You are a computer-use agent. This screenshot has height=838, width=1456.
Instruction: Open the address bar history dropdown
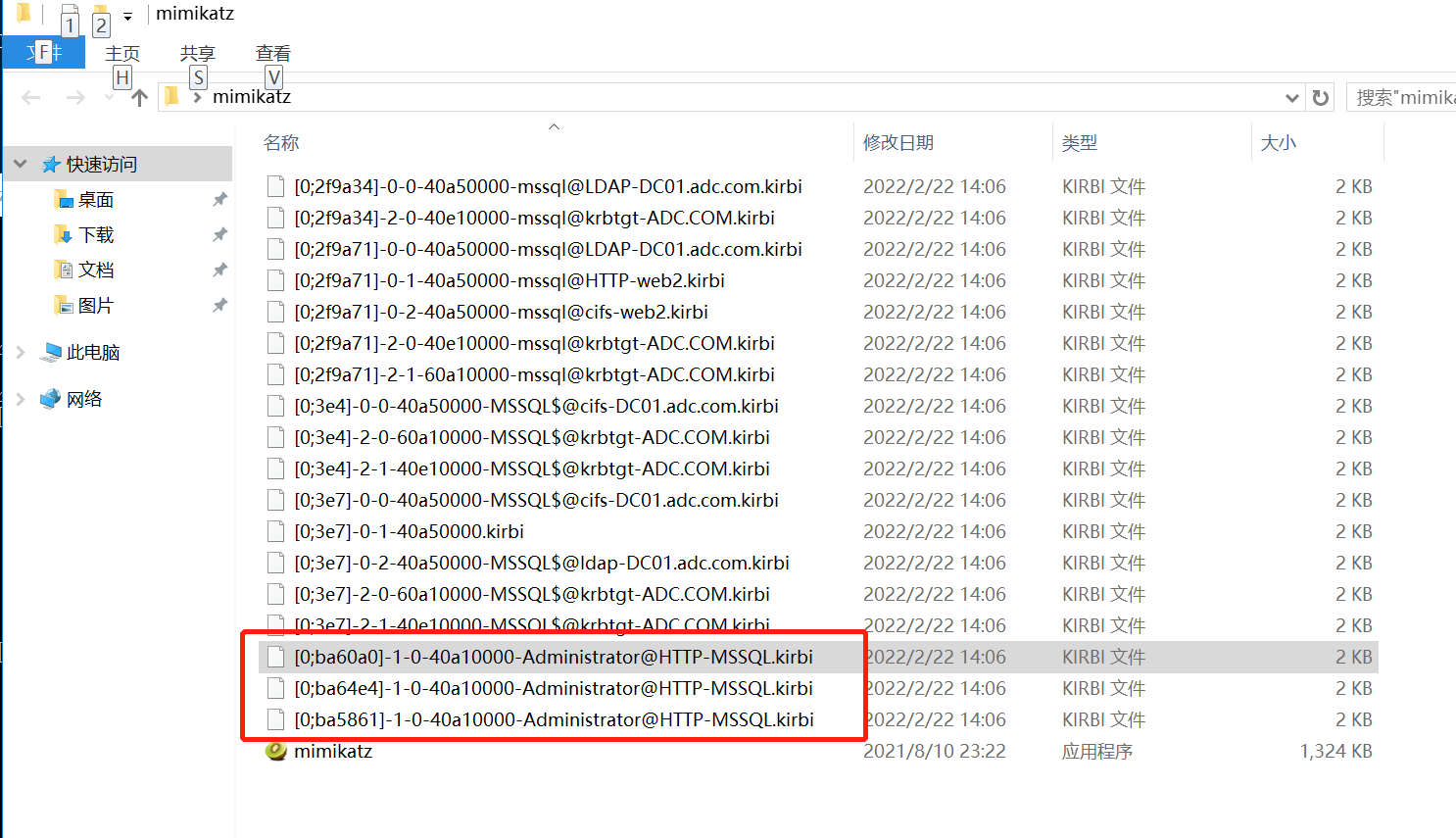click(1291, 97)
